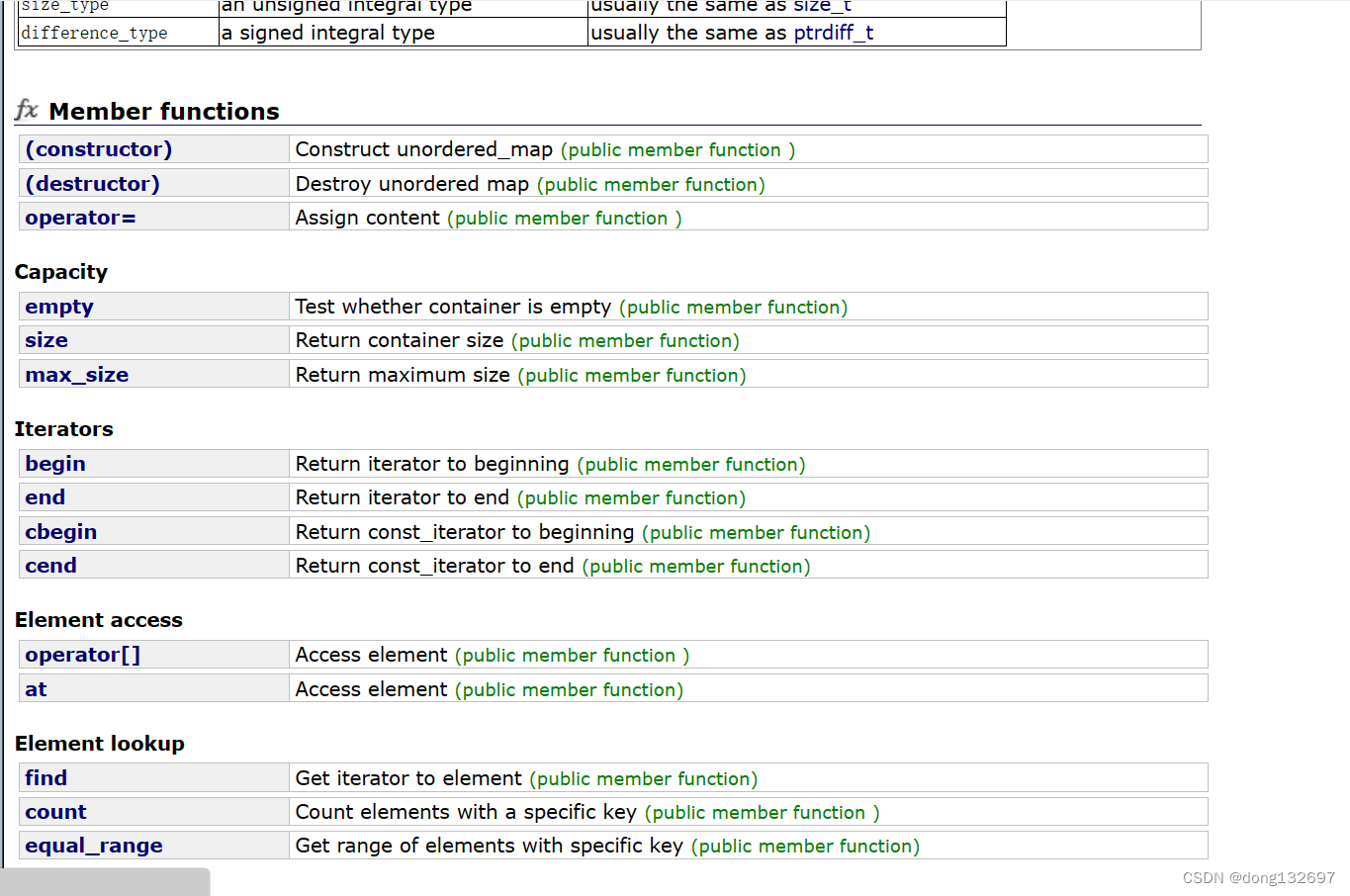Viewport: 1350px width, 896px height.
Task: Open the empty function link
Action: [x=59, y=307]
